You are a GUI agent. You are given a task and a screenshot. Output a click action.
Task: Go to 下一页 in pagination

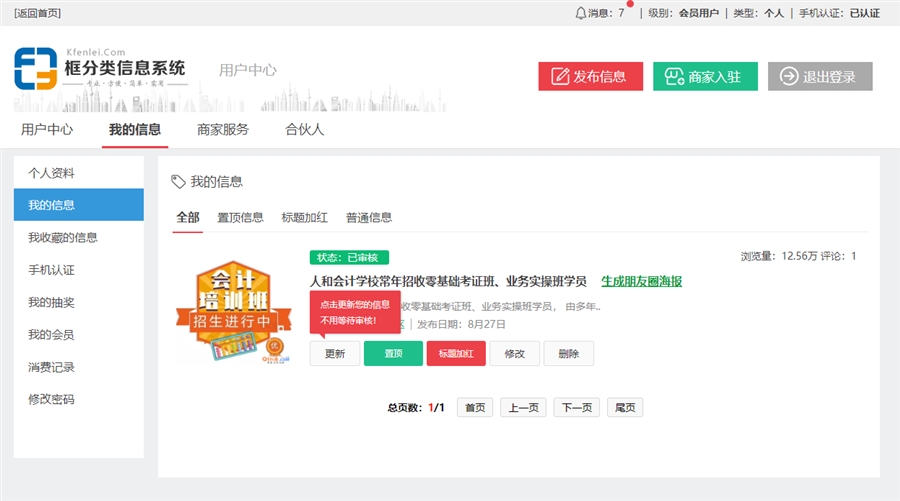576,407
